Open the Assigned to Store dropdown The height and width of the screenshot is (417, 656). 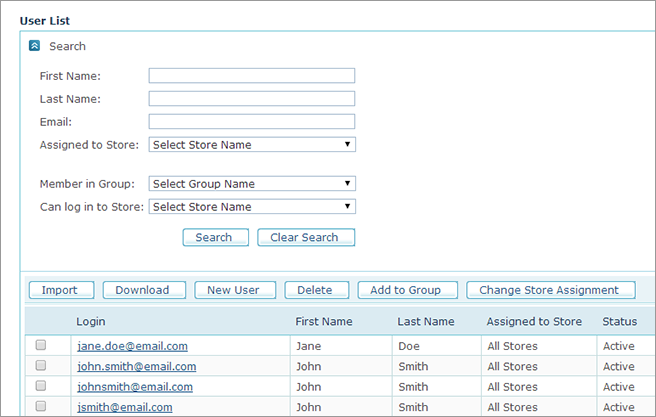point(252,145)
